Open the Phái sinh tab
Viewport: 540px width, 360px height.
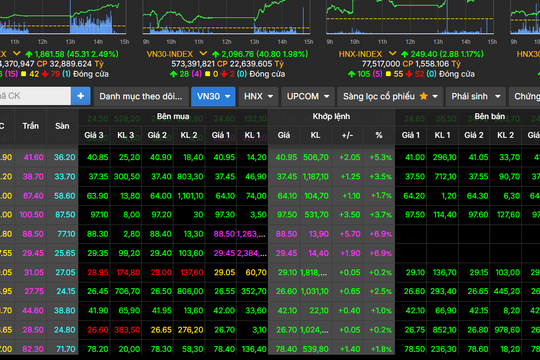click(x=476, y=96)
